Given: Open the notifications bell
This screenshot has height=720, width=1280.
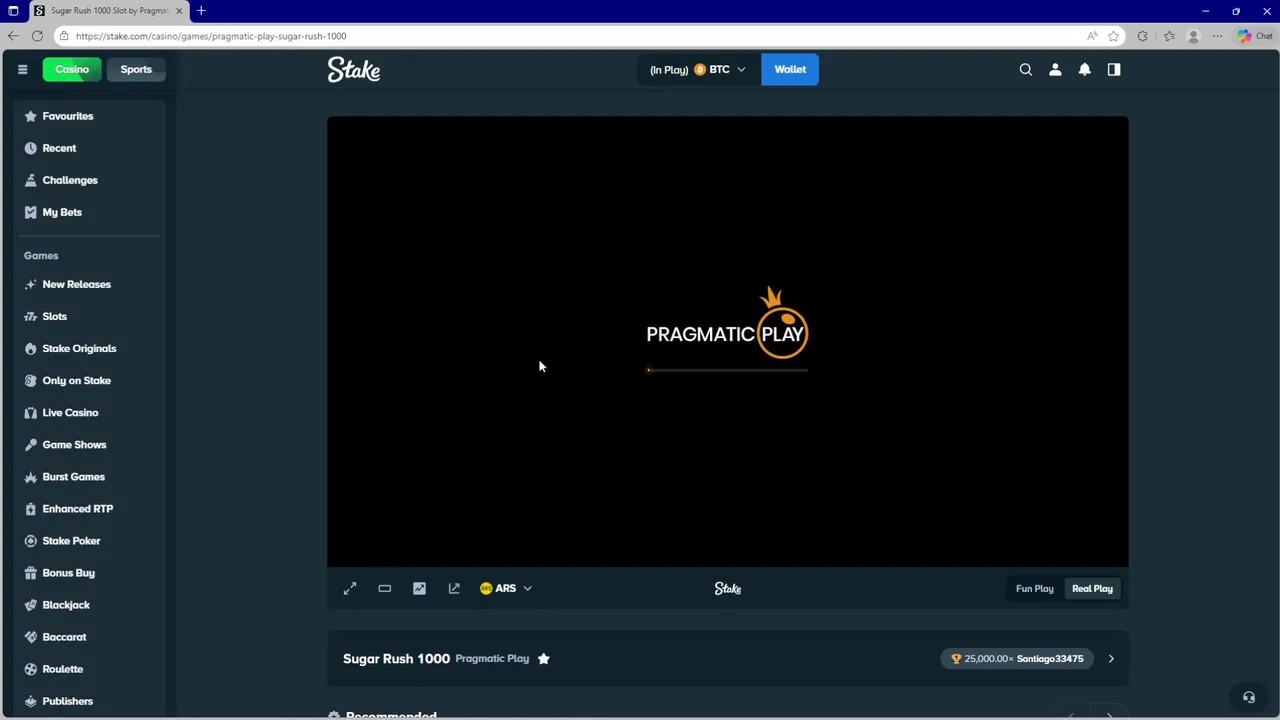Looking at the screenshot, I should coord(1084,69).
